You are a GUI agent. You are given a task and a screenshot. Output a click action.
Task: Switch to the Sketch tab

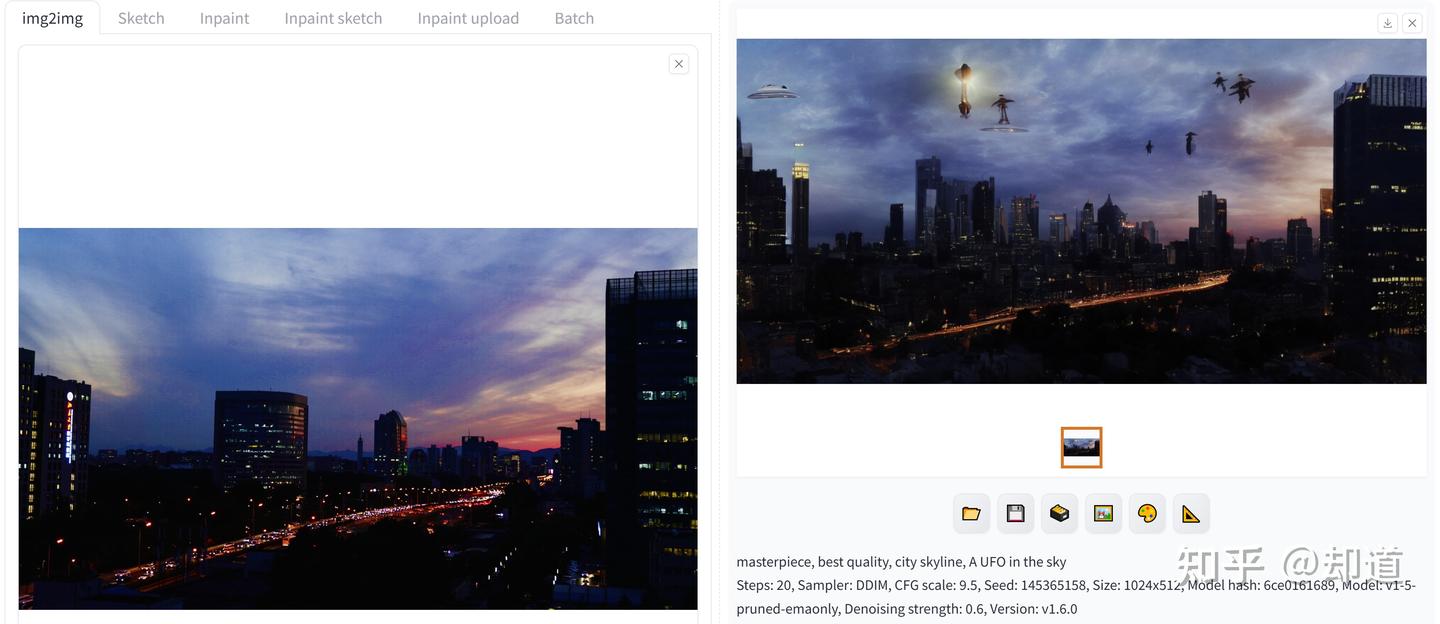coord(141,18)
